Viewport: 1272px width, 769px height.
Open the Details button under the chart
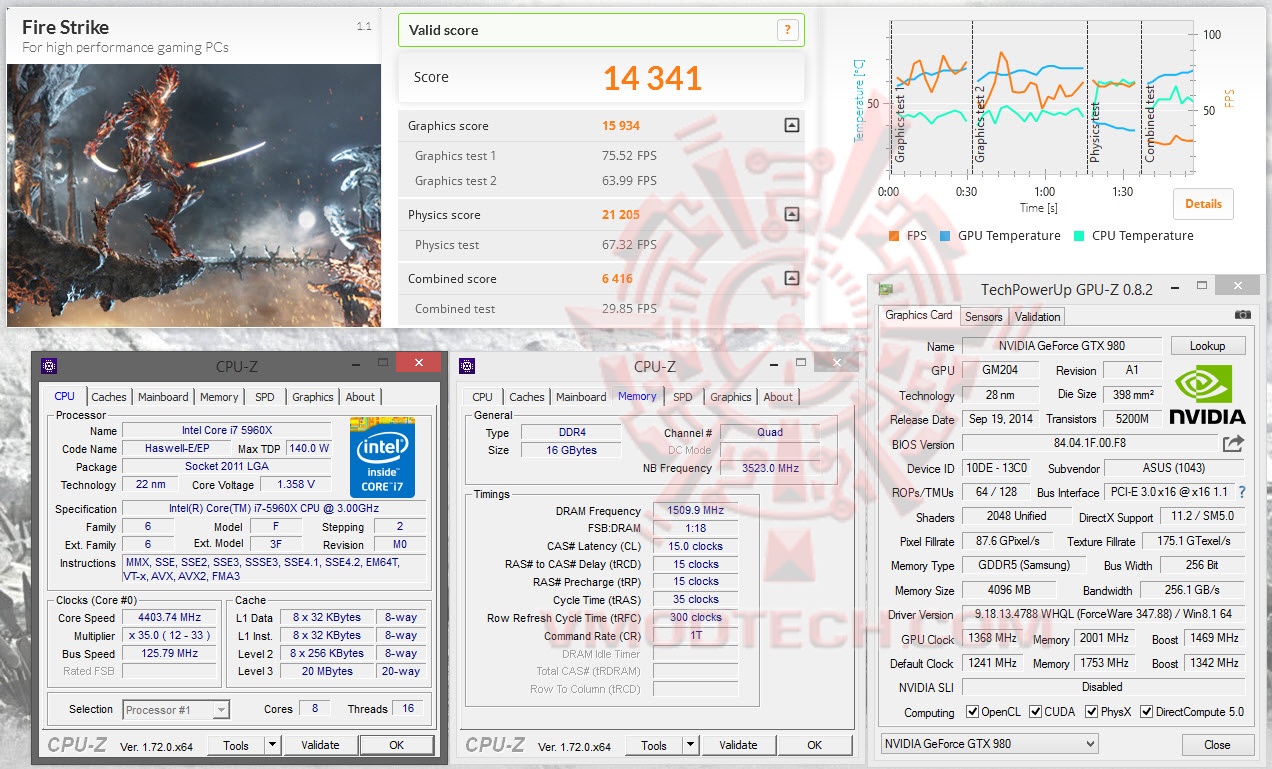(x=1203, y=204)
